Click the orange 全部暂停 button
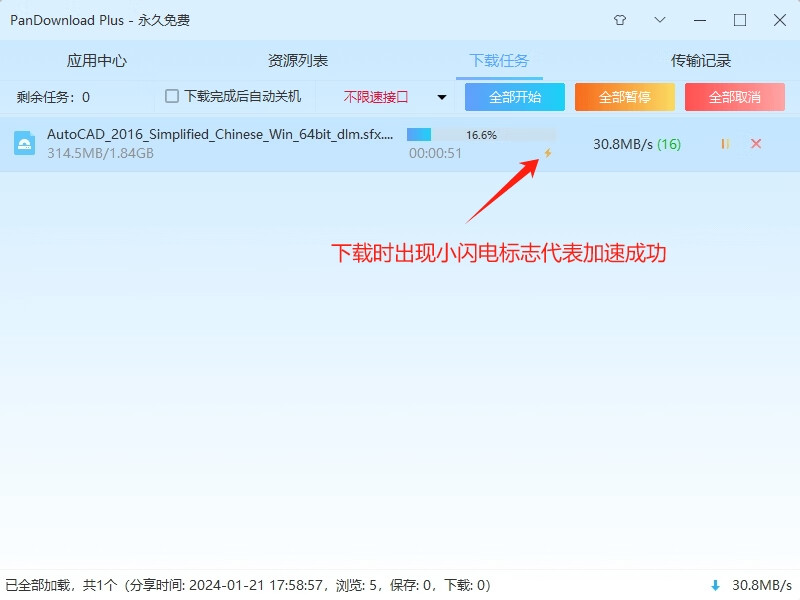The image size is (800, 600). [x=625, y=97]
